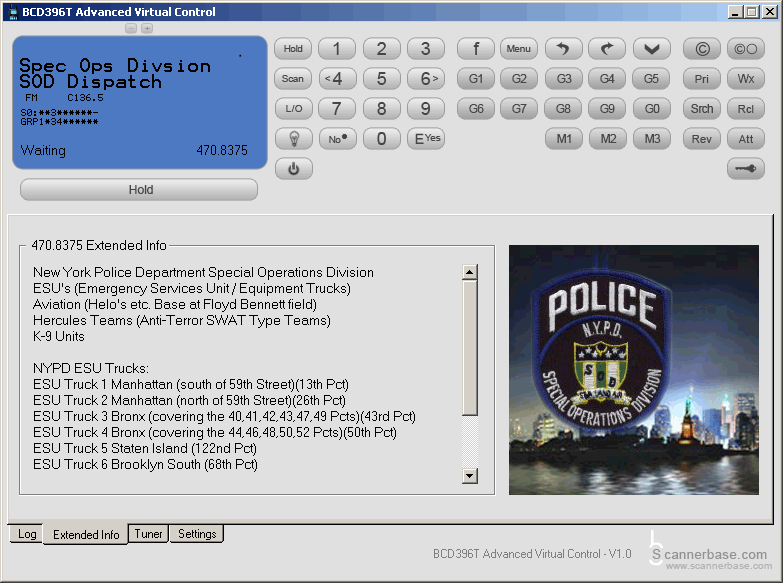The width and height of the screenshot is (783, 583).
Task: Click keypad number 3
Action: pos(425,48)
